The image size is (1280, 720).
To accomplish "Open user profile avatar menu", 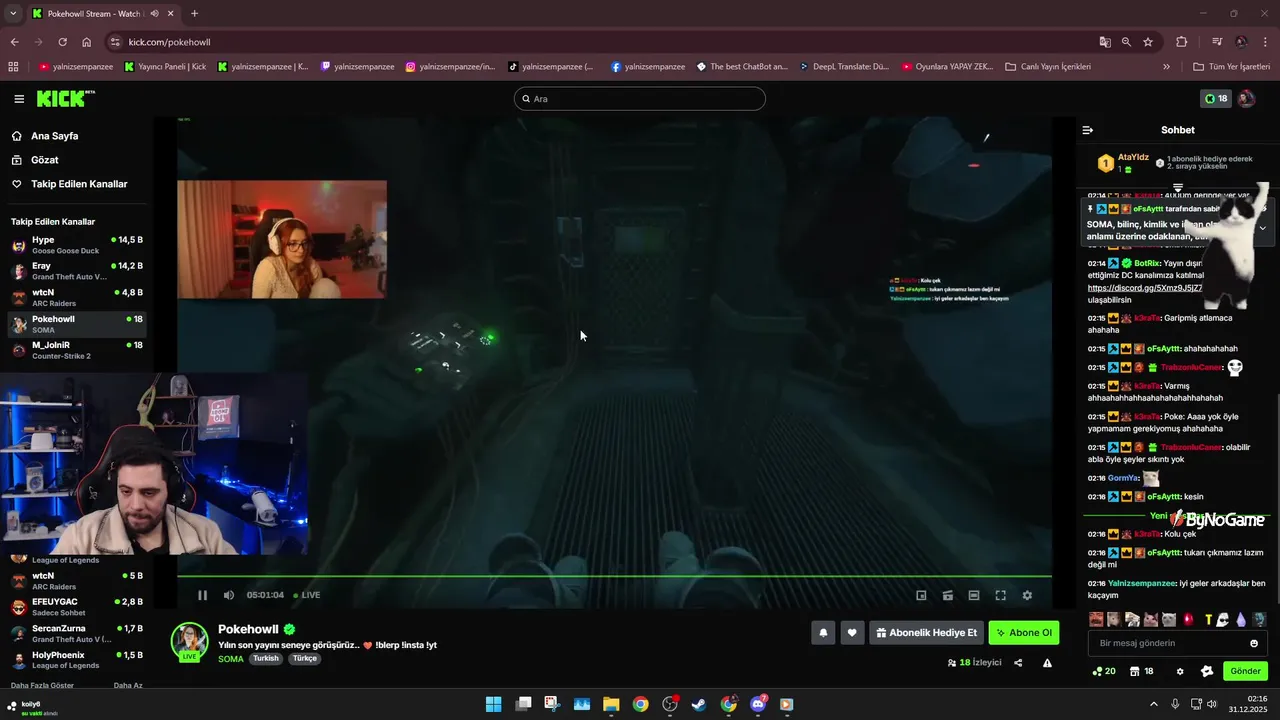I will [1247, 99].
